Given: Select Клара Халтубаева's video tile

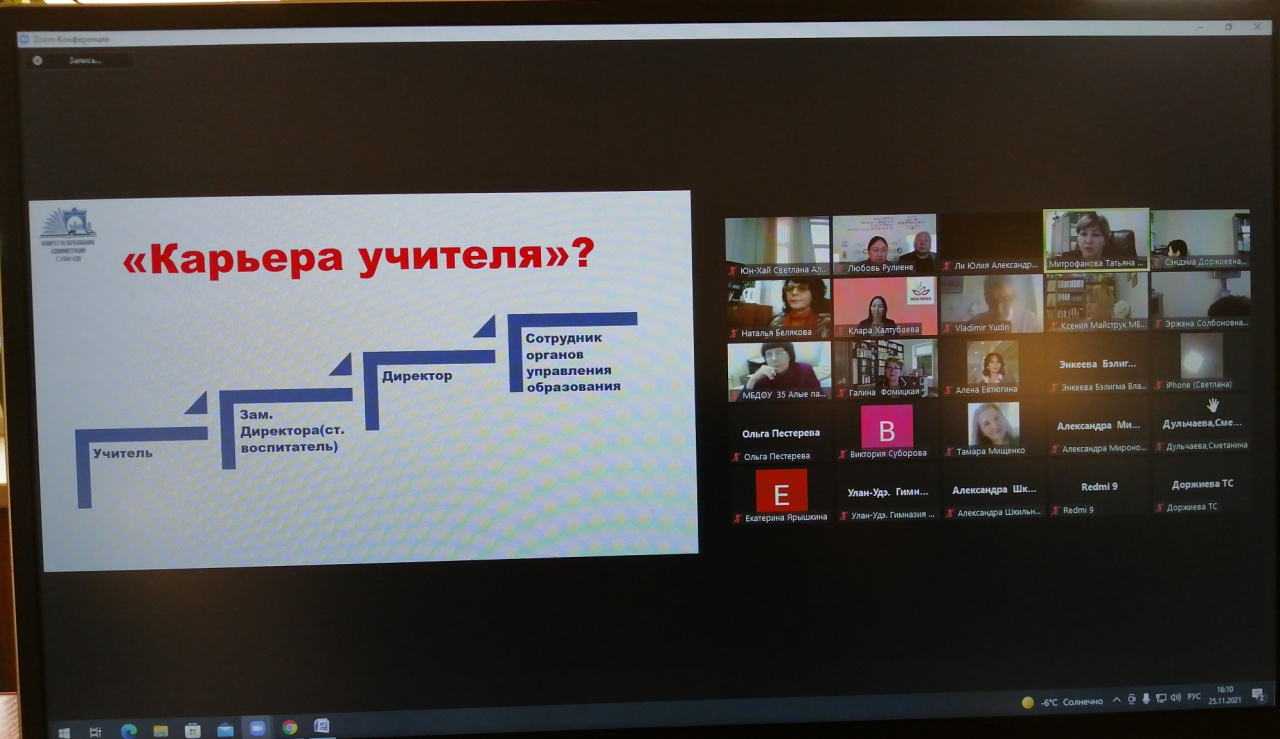Looking at the screenshot, I should 885,306.
